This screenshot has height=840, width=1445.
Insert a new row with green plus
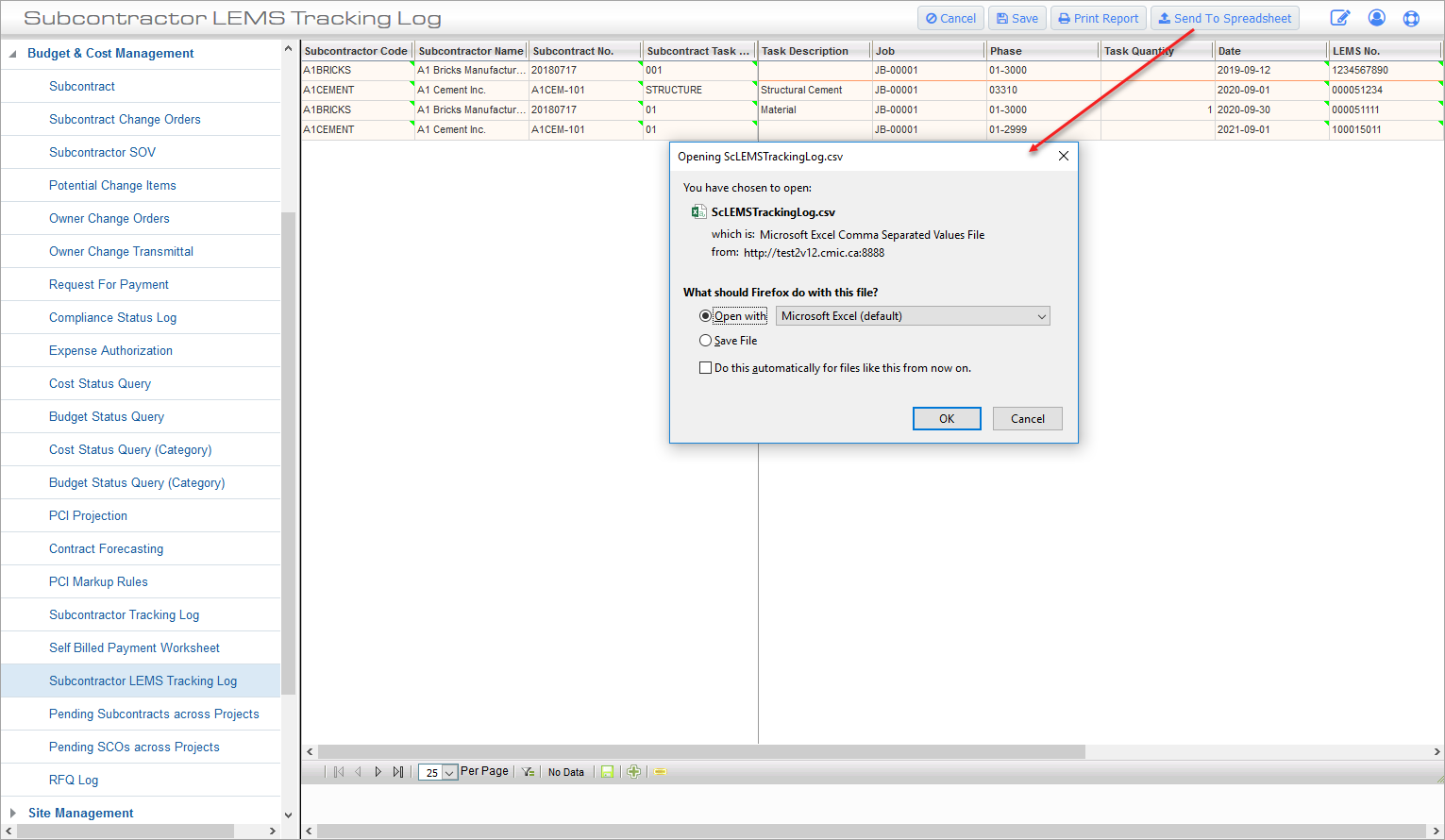(x=633, y=772)
